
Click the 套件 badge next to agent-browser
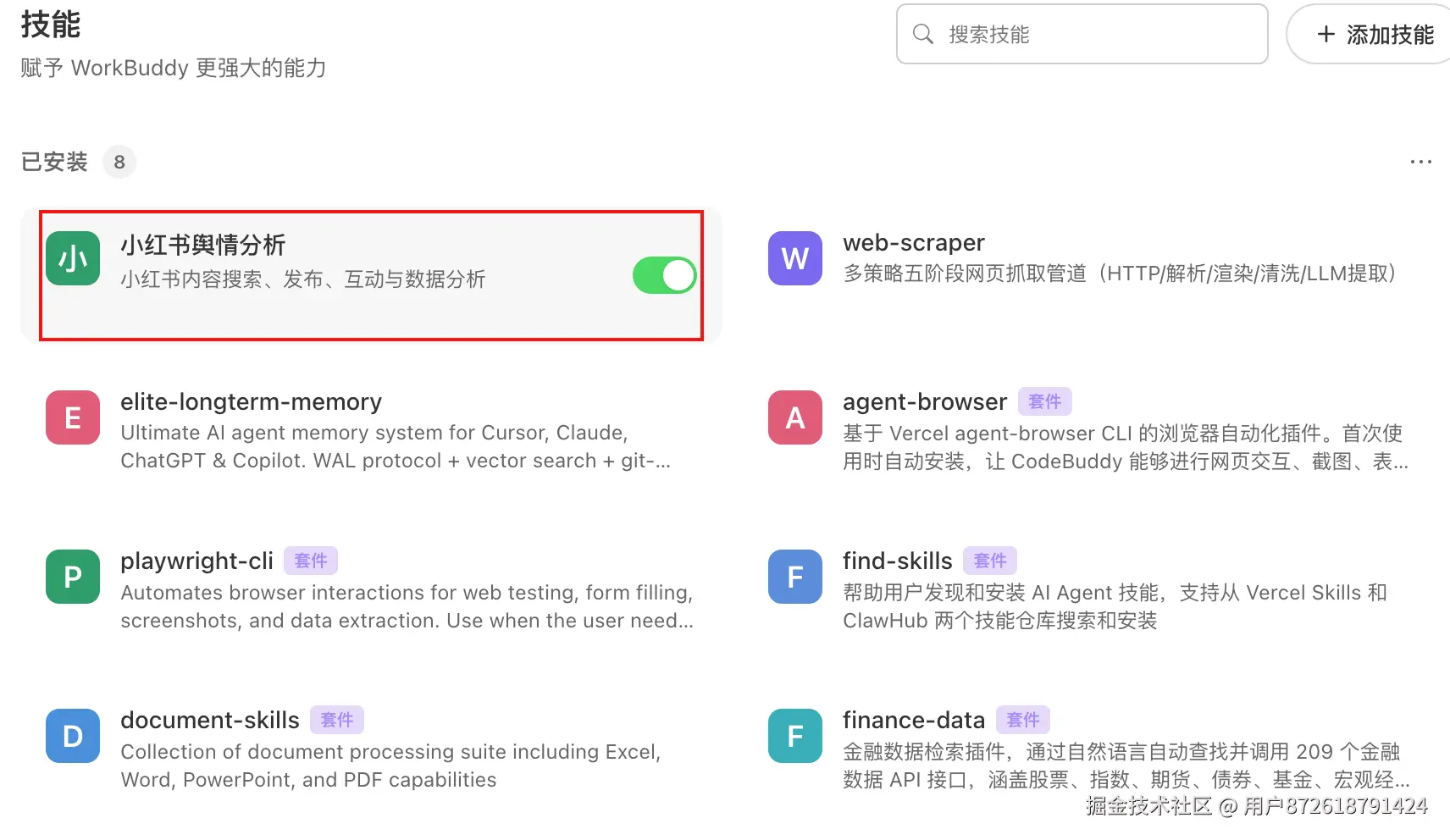click(x=1044, y=401)
